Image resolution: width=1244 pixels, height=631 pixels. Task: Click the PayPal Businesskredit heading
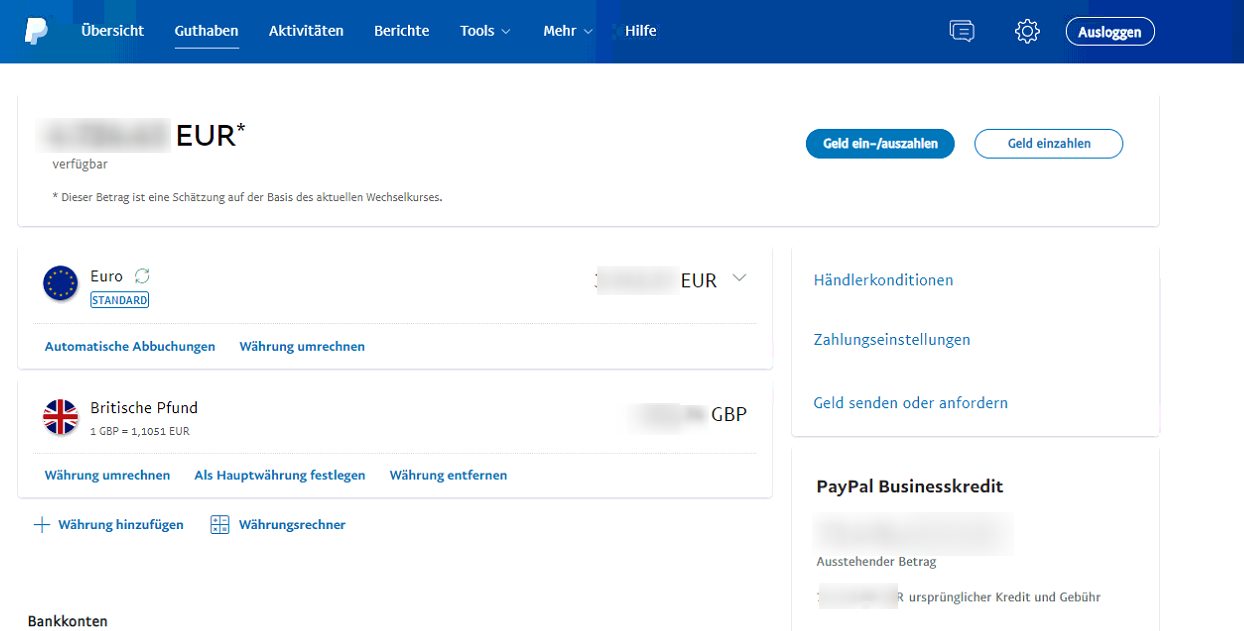(x=910, y=487)
